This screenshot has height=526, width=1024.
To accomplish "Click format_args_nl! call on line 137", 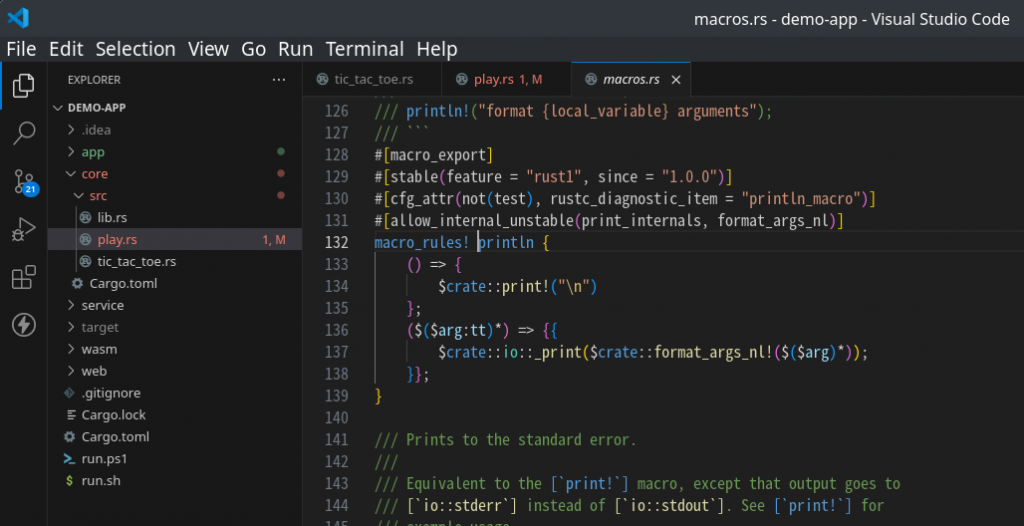I will [x=714, y=352].
